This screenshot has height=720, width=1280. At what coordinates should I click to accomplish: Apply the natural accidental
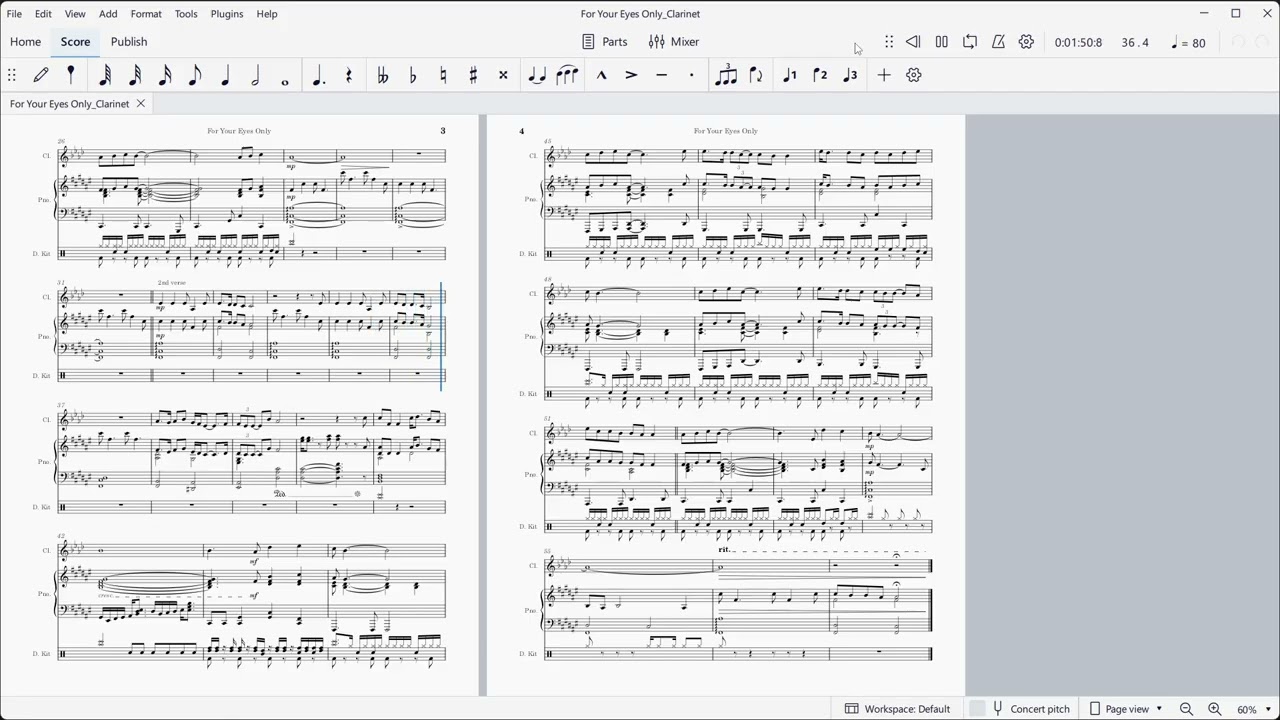point(443,75)
